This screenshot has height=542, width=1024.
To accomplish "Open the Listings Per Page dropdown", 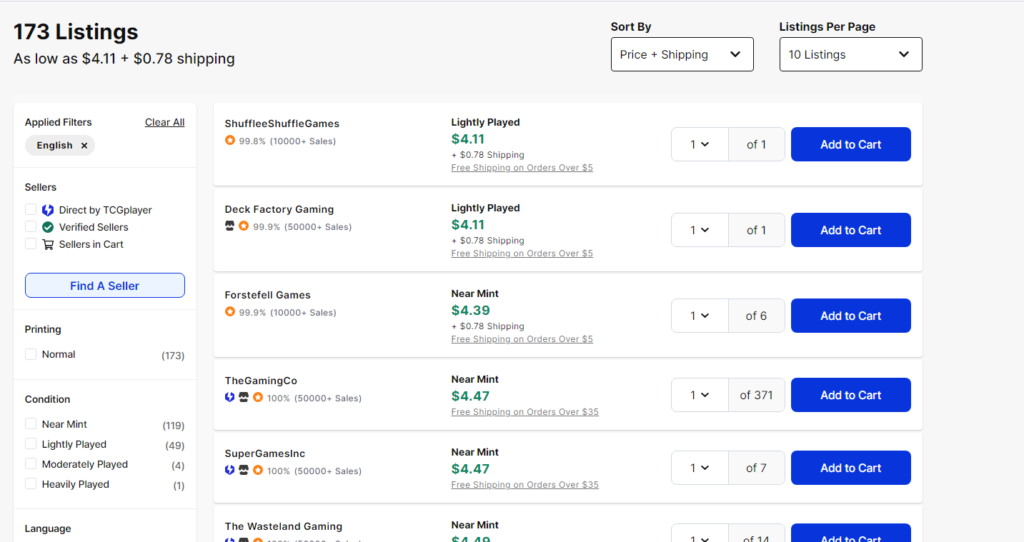I will point(850,54).
